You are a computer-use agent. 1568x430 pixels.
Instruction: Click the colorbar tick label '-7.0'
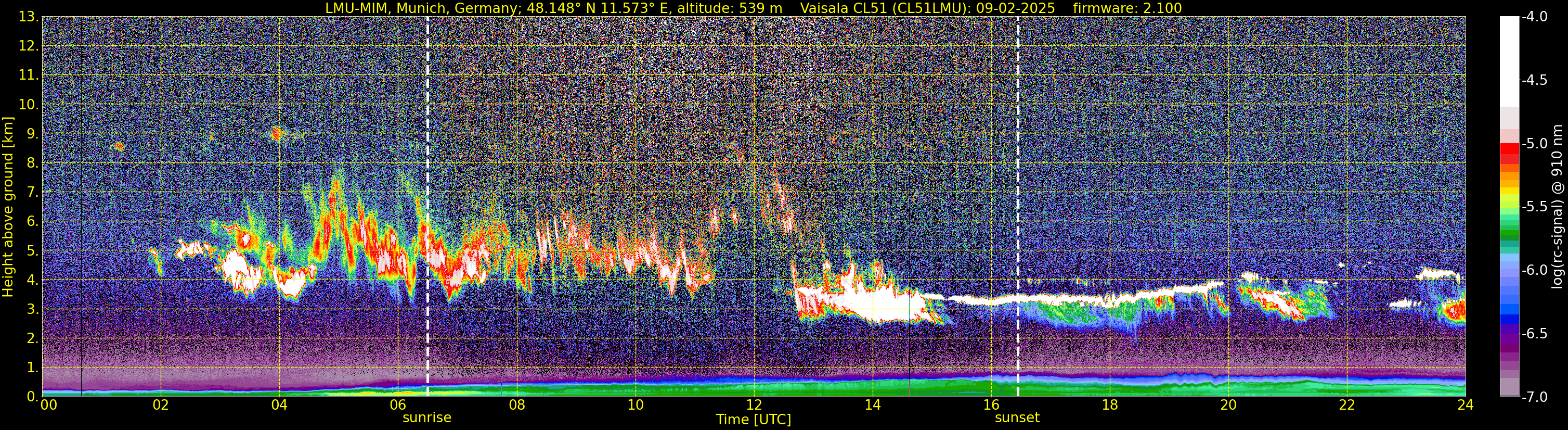[x=1535, y=397]
